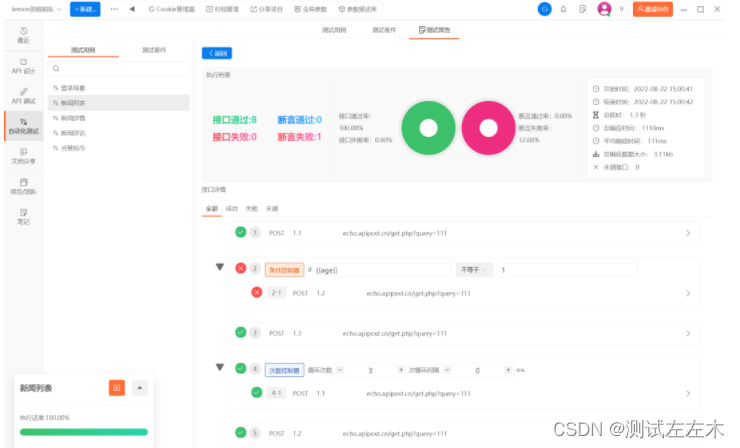Open the 项目/团队 sidebar section
The width and height of the screenshot is (740, 448).
coord(23,186)
